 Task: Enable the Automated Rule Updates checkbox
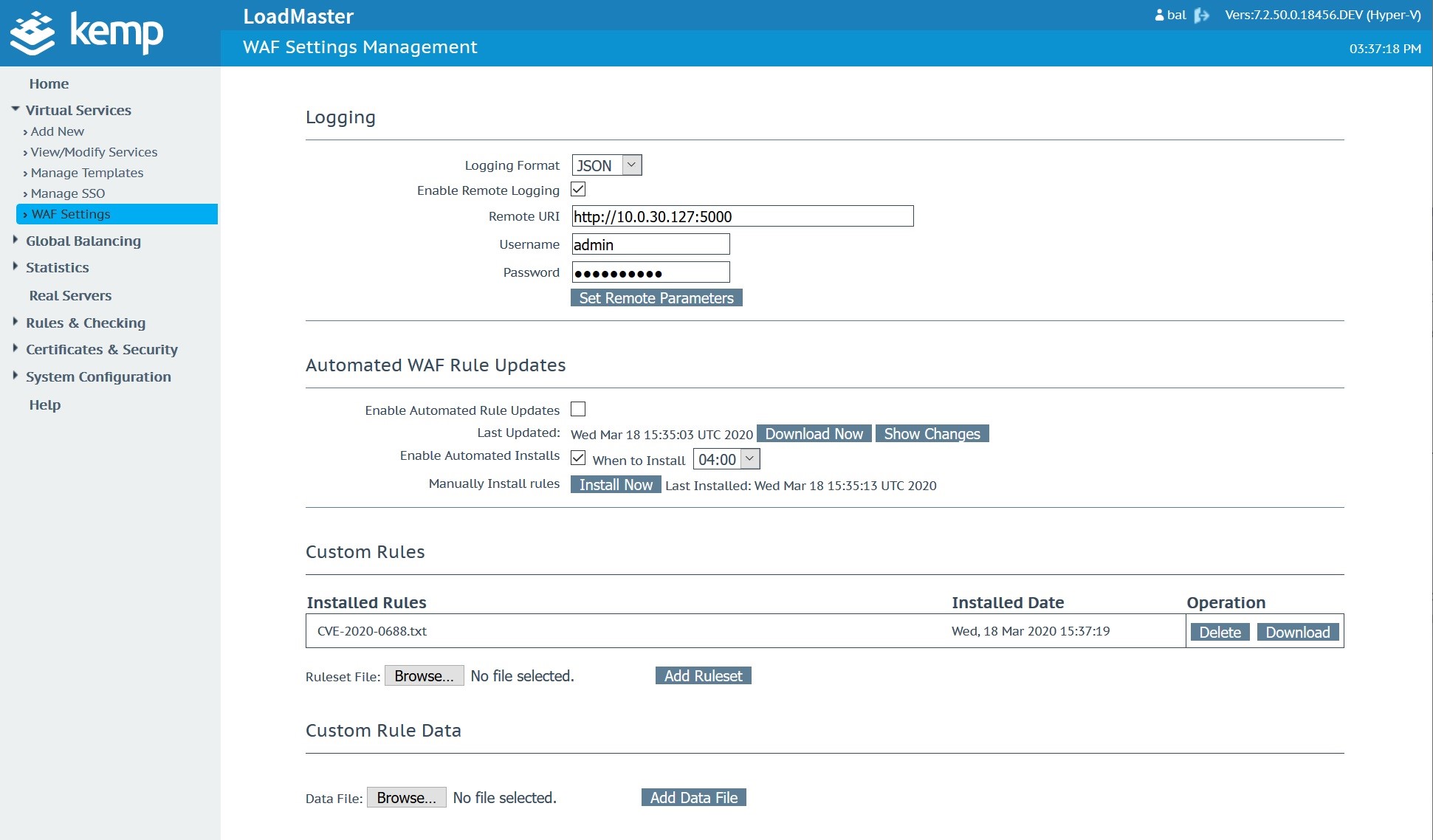point(578,409)
